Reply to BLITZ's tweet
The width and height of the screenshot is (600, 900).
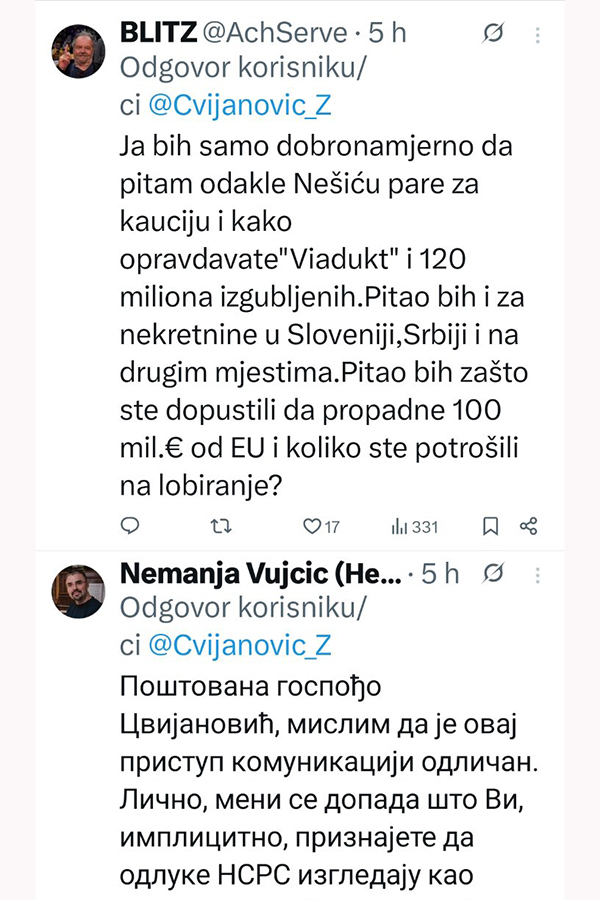tap(130, 525)
